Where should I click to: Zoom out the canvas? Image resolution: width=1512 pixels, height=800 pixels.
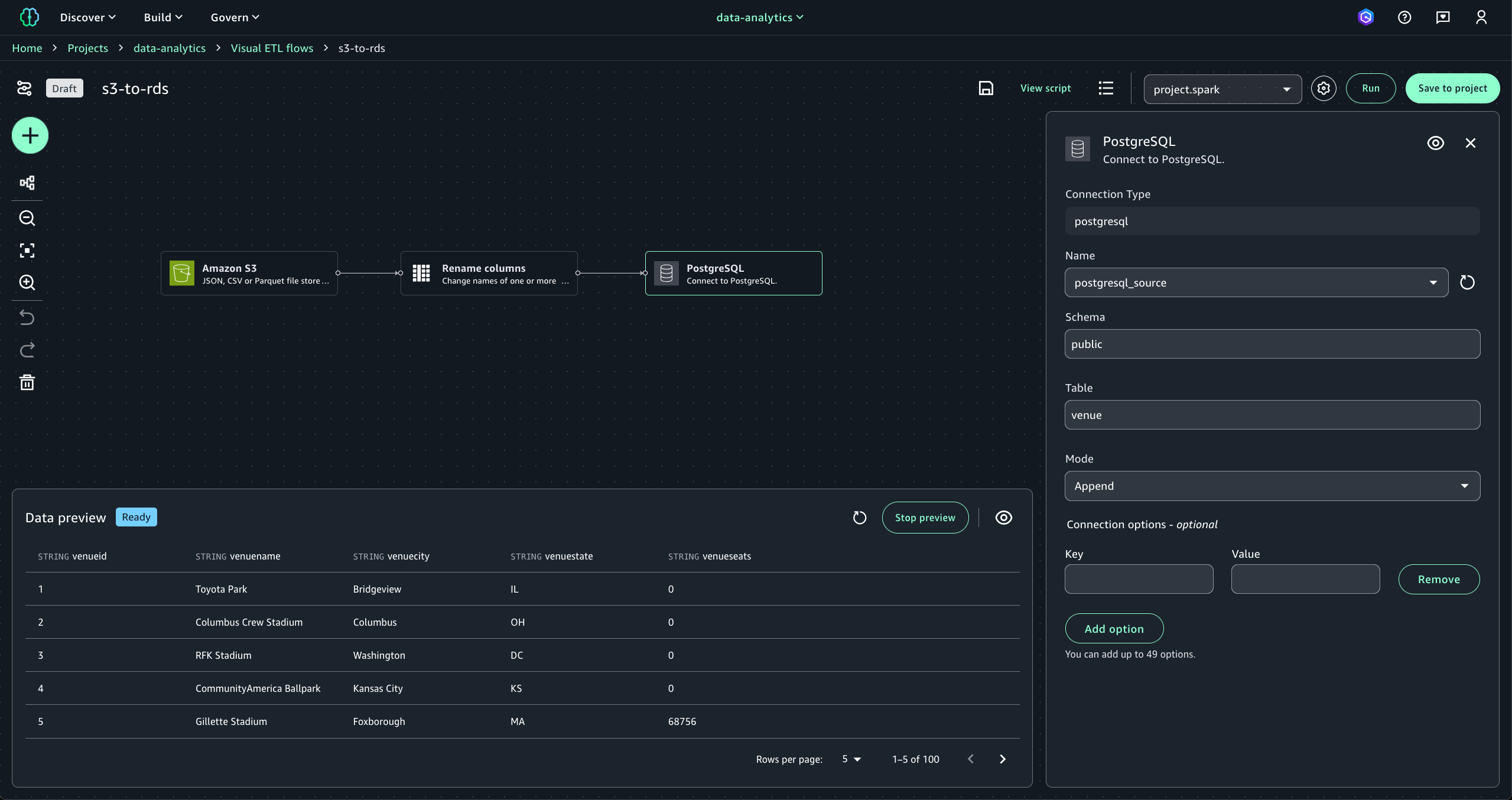(27, 218)
